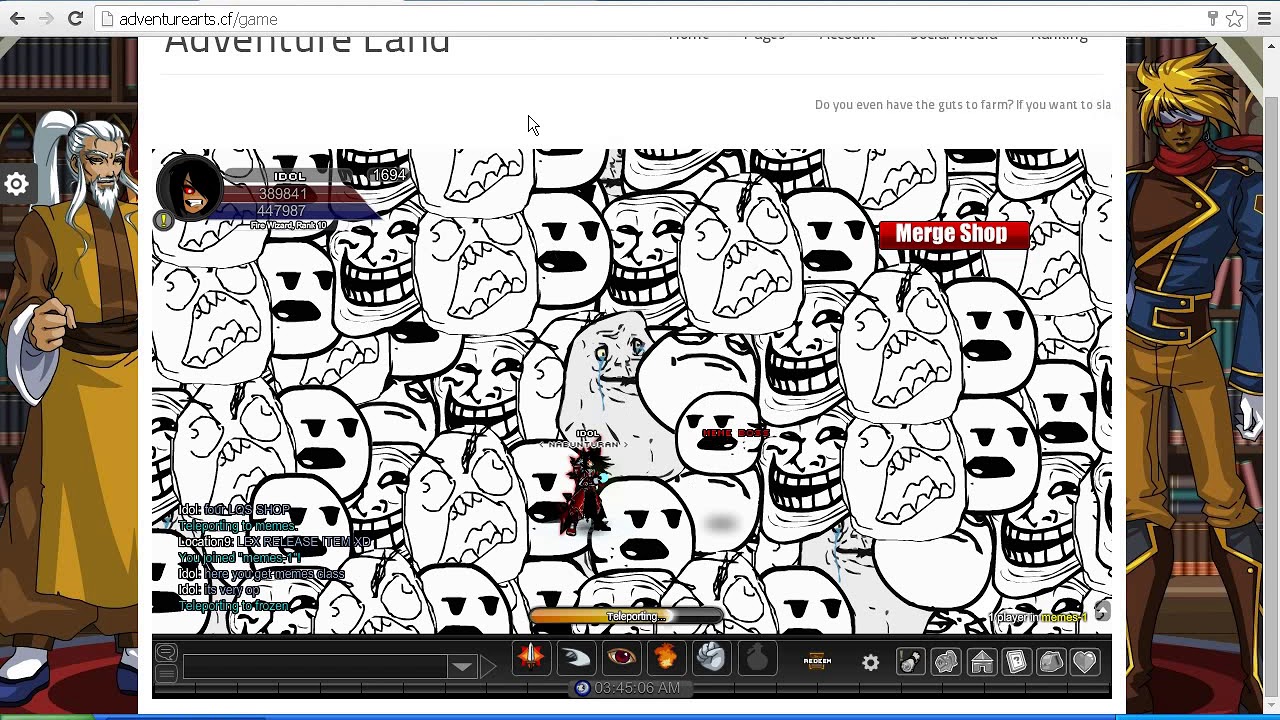This screenshot has height=720, width=1280.
Task: Use the grey fist skill
Action: pyautogui.click(x=711, y=657)
